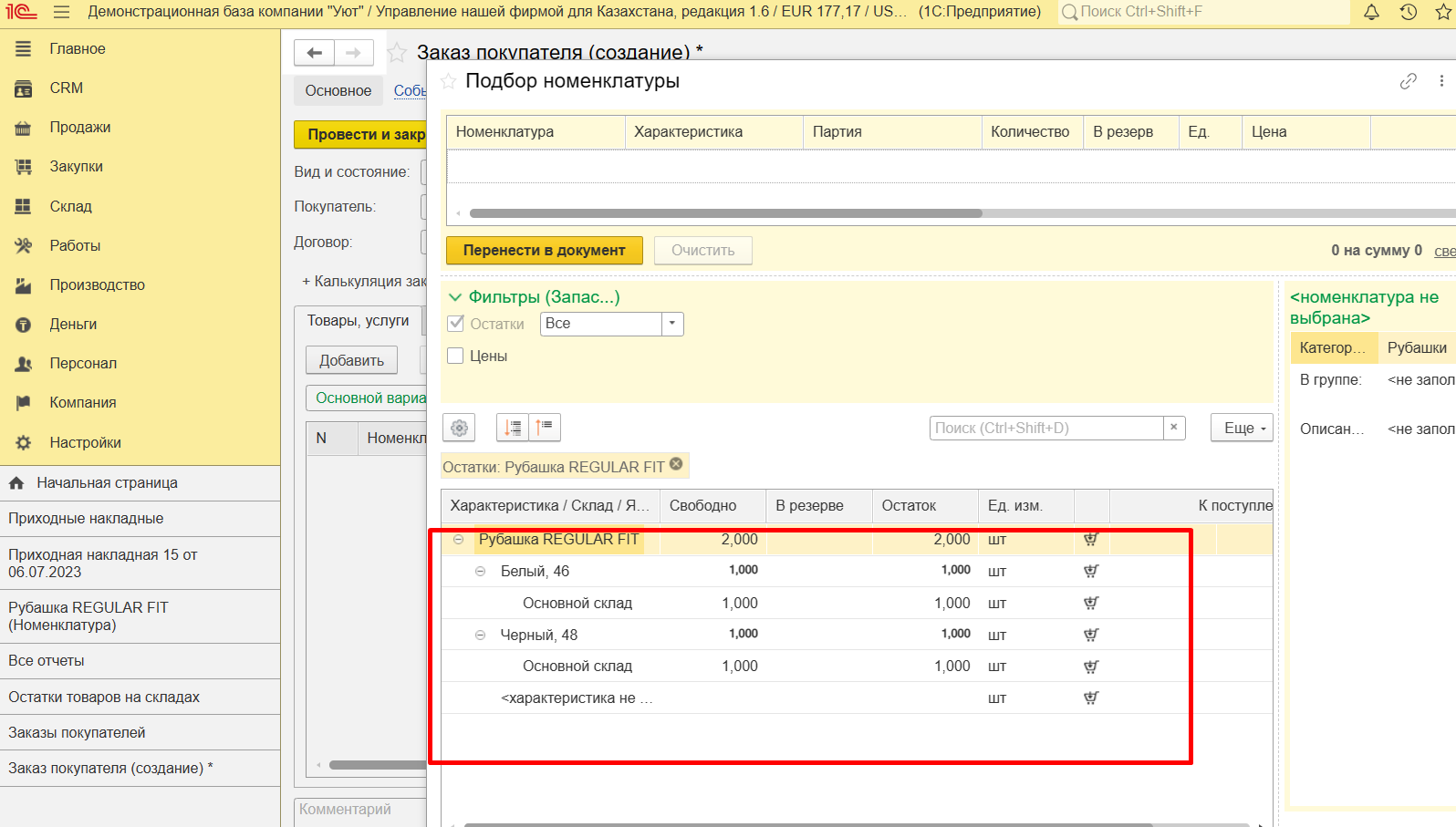Open the Еще dropdown menu
Screen dimensions: 1456x827
pyautogui.click(x=1241, y=428)
